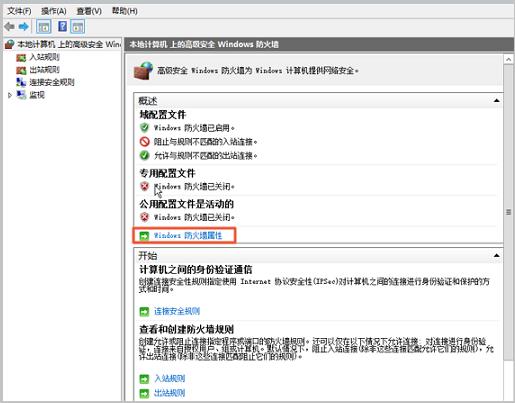
Task: Click red shield under 公用配置文件是活动的
Action: coord(144,217)
